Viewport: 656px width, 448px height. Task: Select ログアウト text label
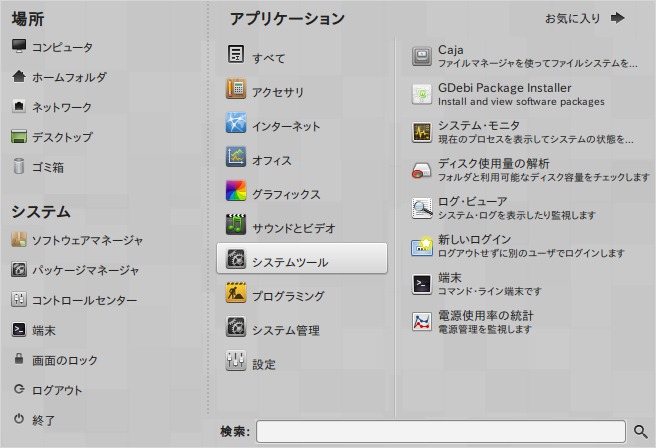57,390
